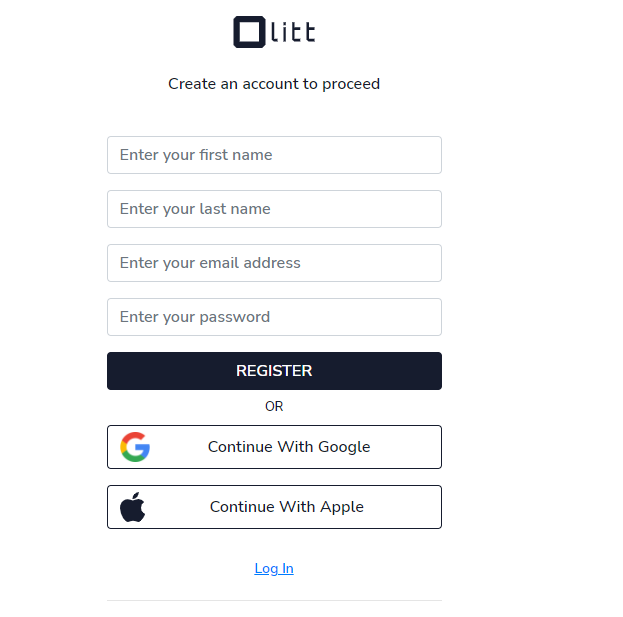Click the 'Create an account to proceed' heading
The width and height of the screenshot is (623, 617).
(274, 84)
